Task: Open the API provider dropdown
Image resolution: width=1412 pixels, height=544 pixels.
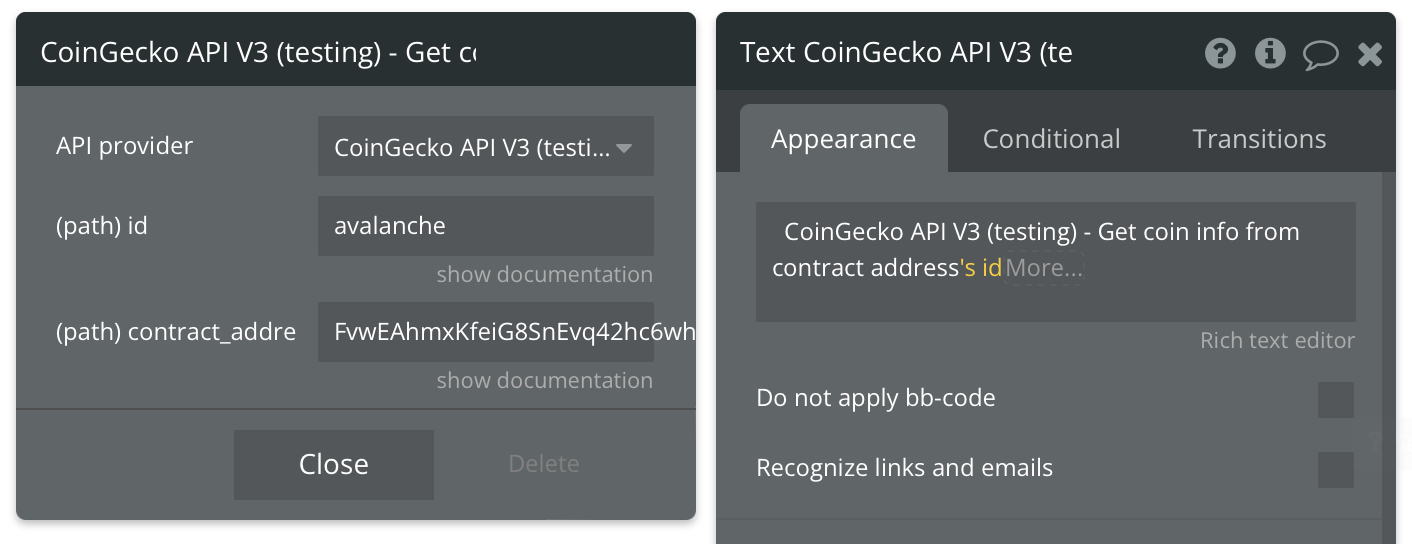Action: [486, 146]
